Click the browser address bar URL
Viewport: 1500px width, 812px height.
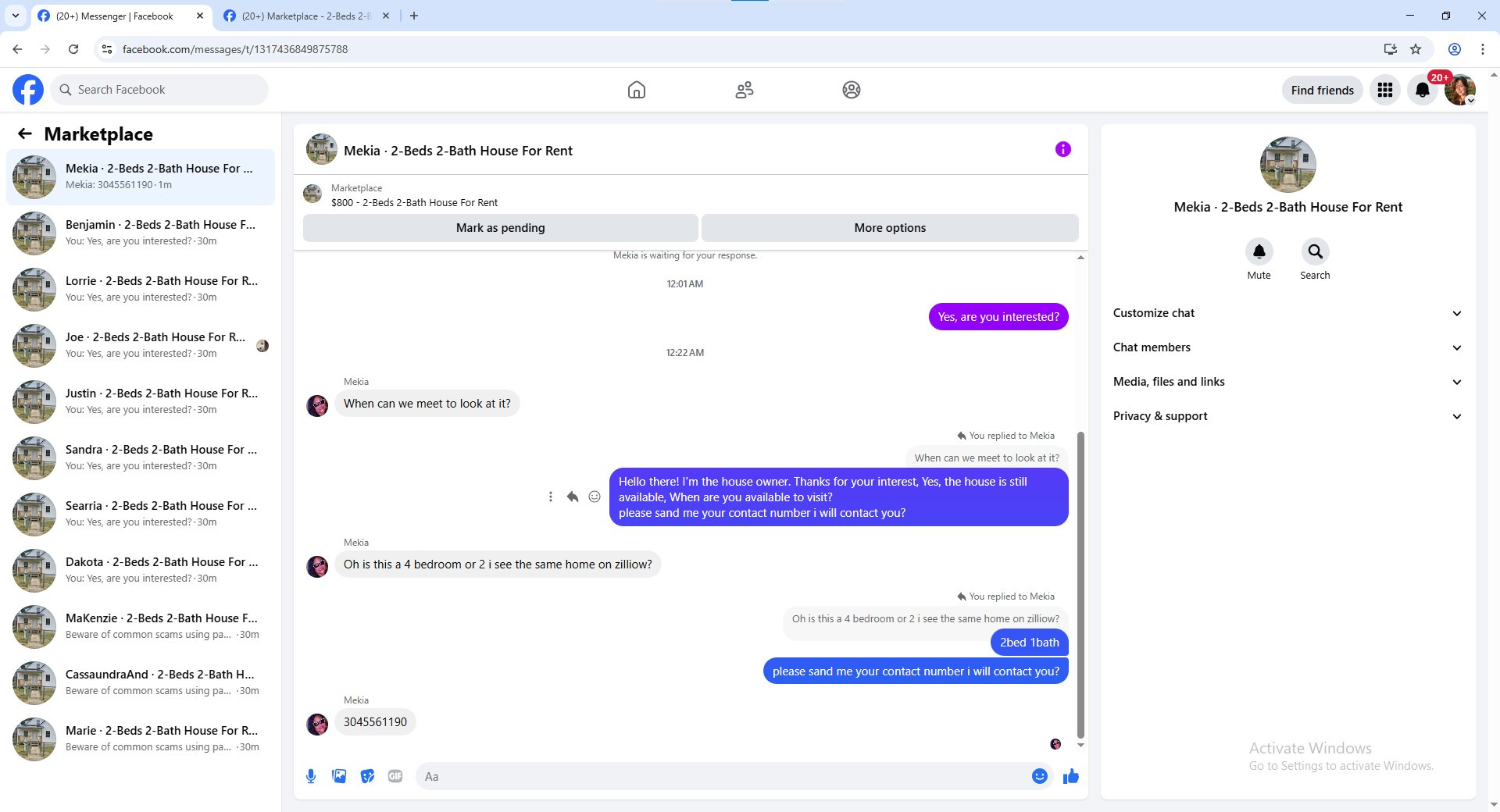coord(235,49)
